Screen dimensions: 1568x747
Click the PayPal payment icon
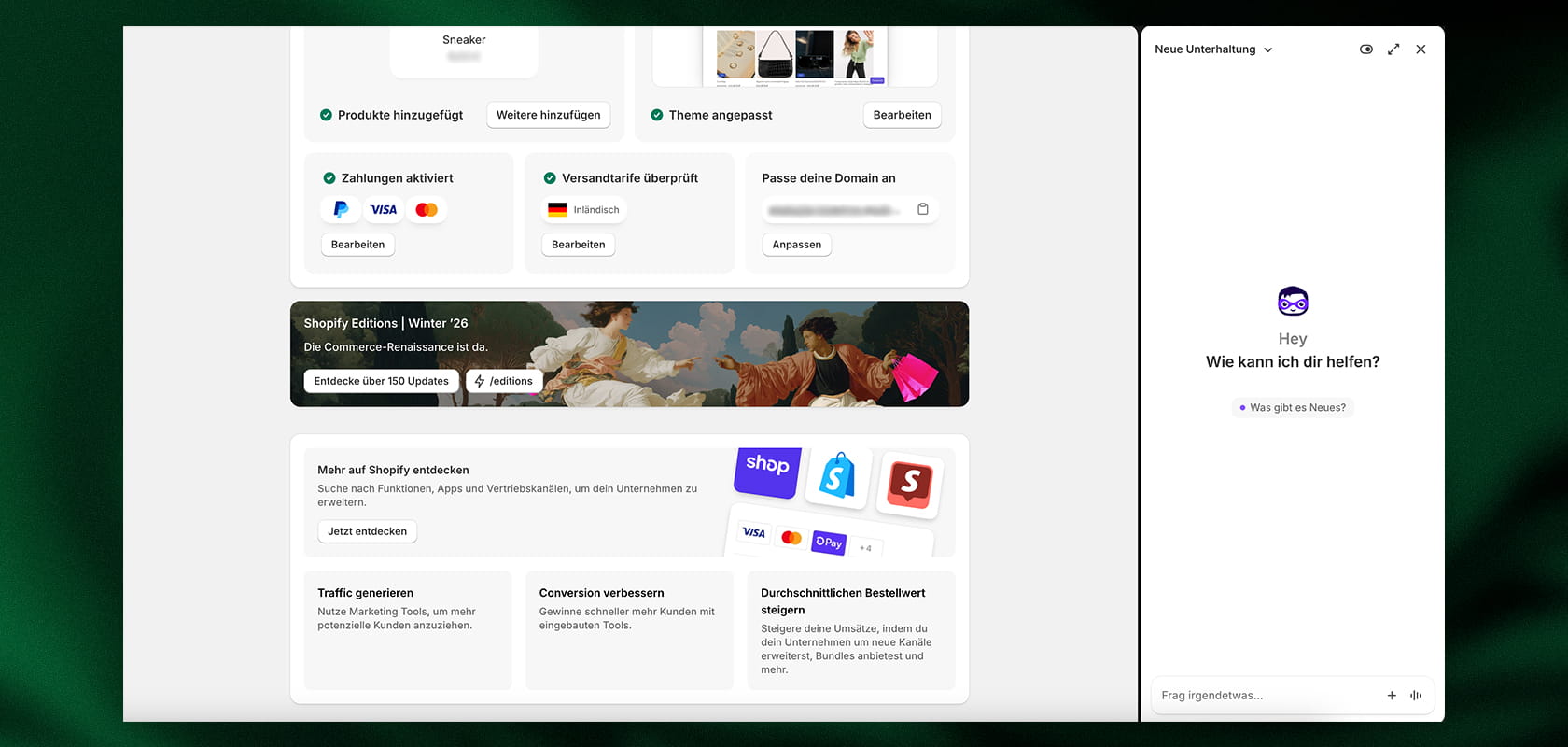pos(341,209)
